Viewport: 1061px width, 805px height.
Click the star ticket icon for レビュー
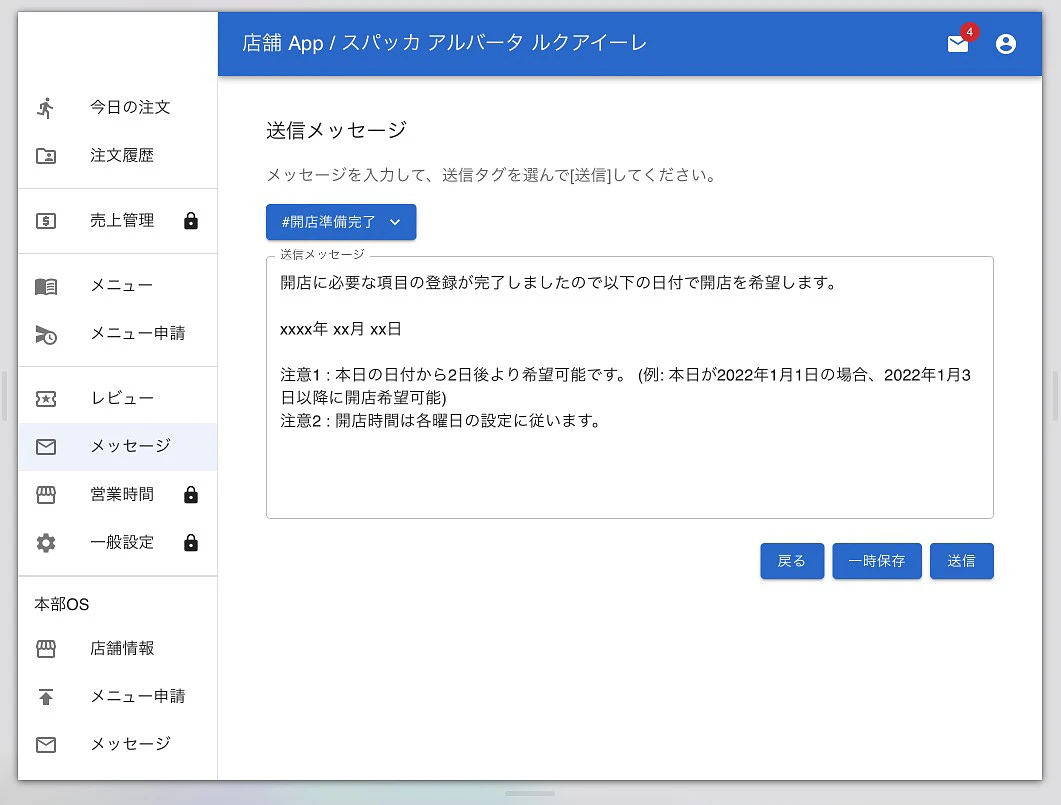coord(46,399)
